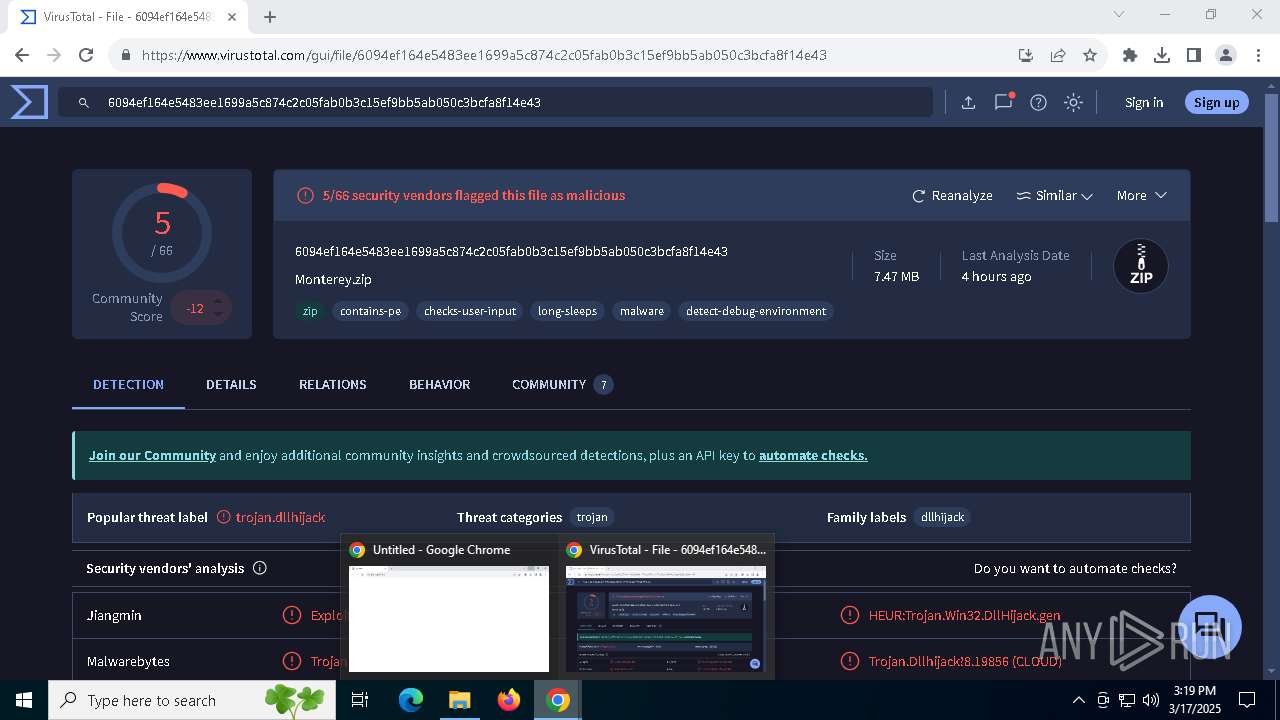Reload the current page
Image resolution: width=1280 pixels, height=720 pixels.
pos(86,55)
